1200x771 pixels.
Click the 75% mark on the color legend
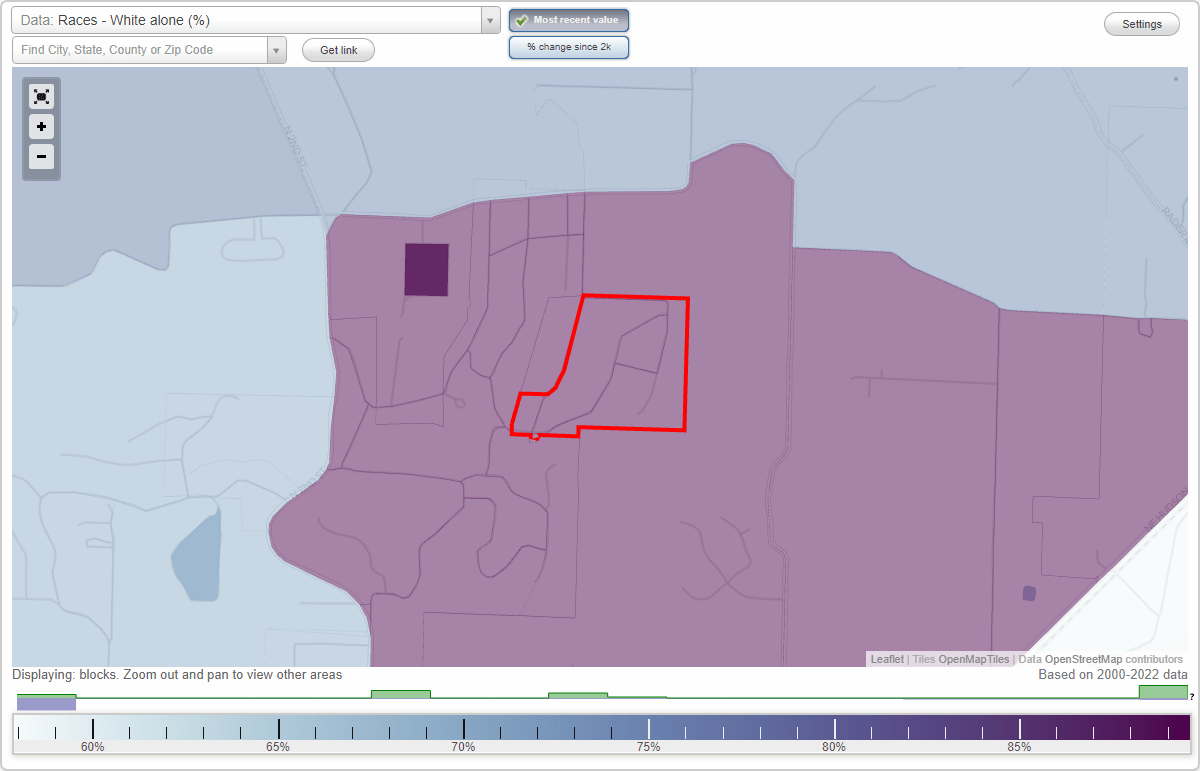[649, 746]
